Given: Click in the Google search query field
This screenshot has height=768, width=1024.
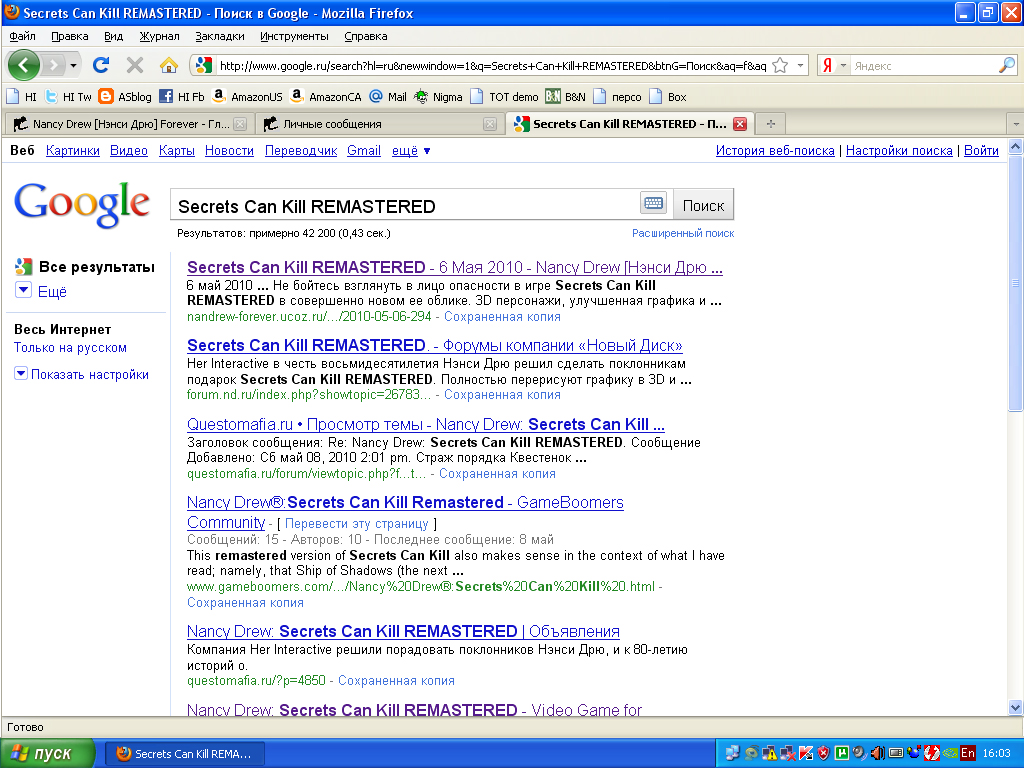Looking at the screenshot, I should point(405,206).
